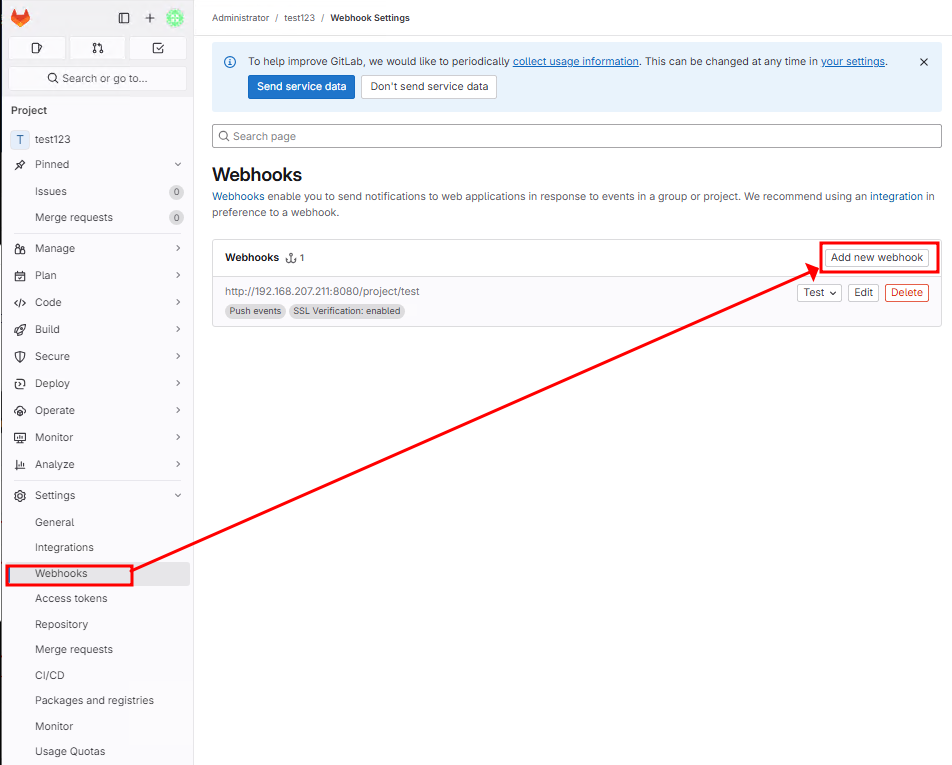Click the Operate cloud gear icon
Image resolution: width=952 pixels, height=765 pixels.
pos(20,410)
